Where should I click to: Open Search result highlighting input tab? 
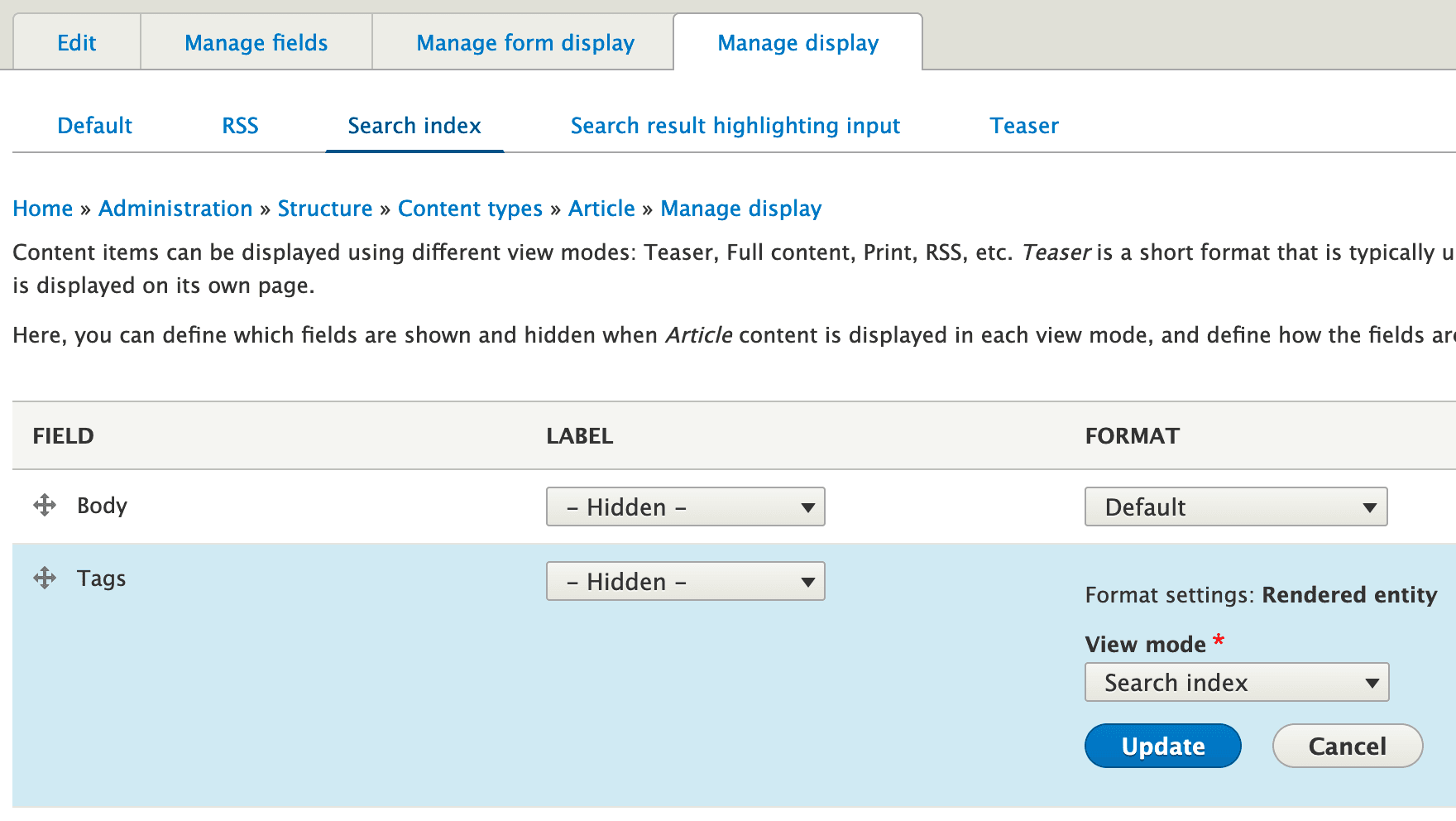[x=735, y=126]
